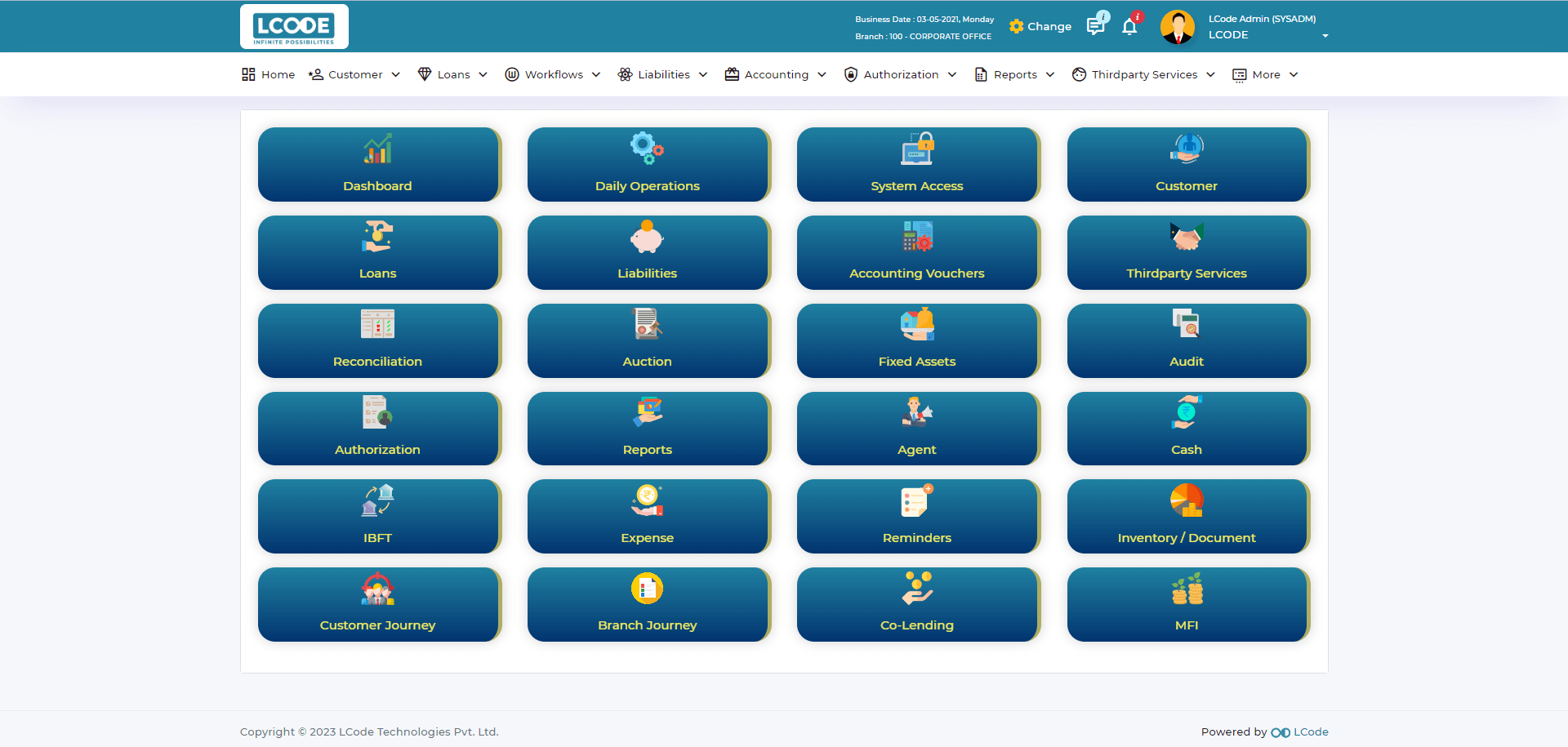Image resolution: width=1568 pixels, height=747 pixels.
Task: Click the notification bell icon
Action: click(1129, 27)
